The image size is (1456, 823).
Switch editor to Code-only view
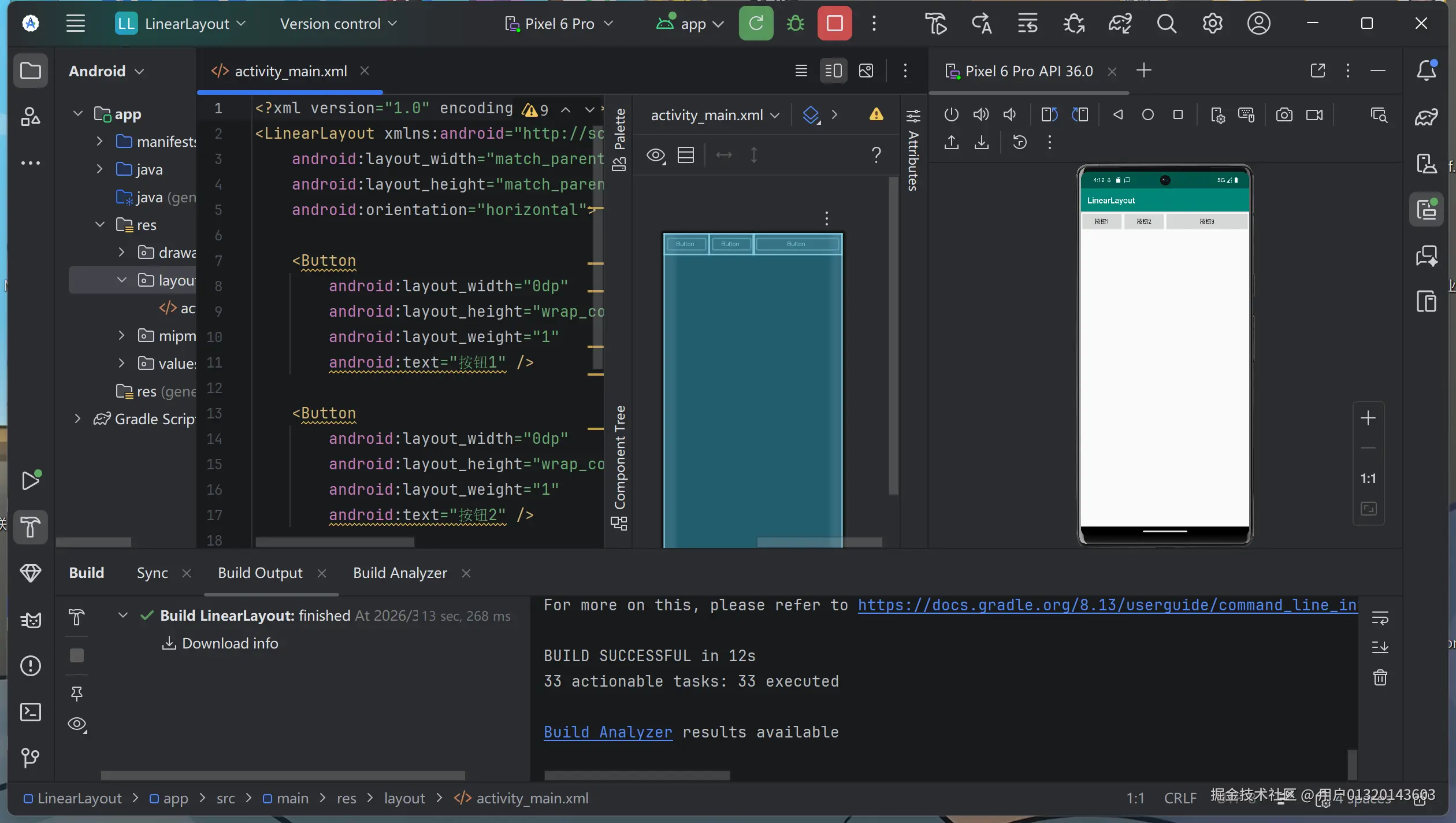801,71
